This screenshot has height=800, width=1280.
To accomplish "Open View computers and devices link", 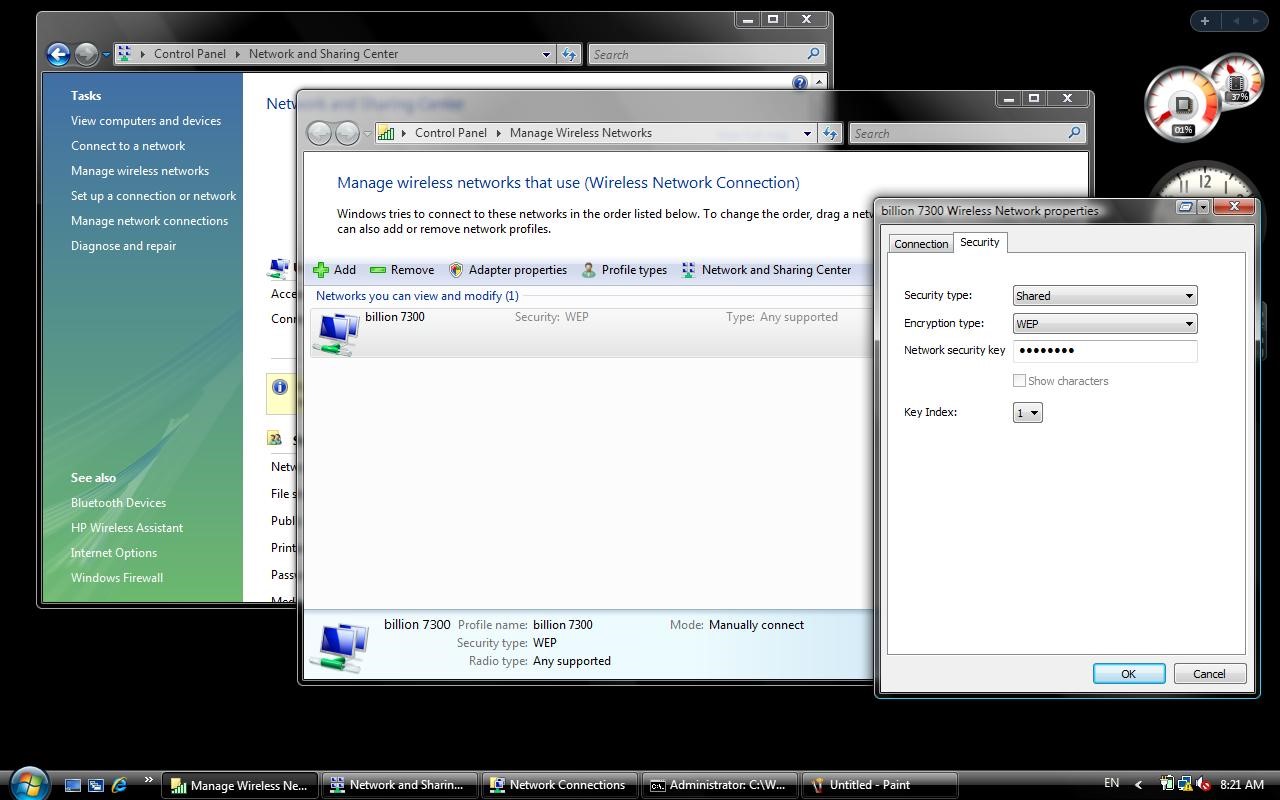I will [146, 121].
